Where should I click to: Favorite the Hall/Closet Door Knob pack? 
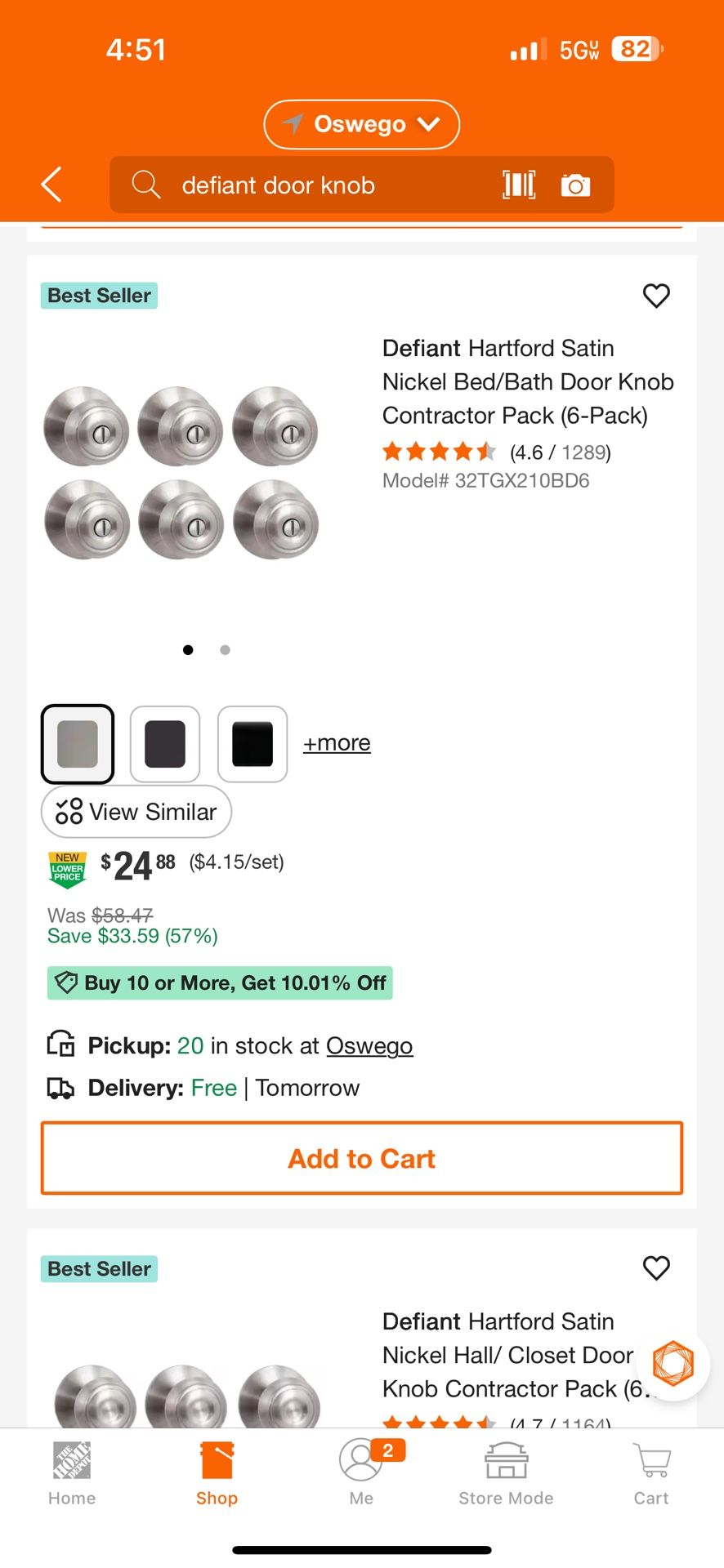(x=656, y=1268)
